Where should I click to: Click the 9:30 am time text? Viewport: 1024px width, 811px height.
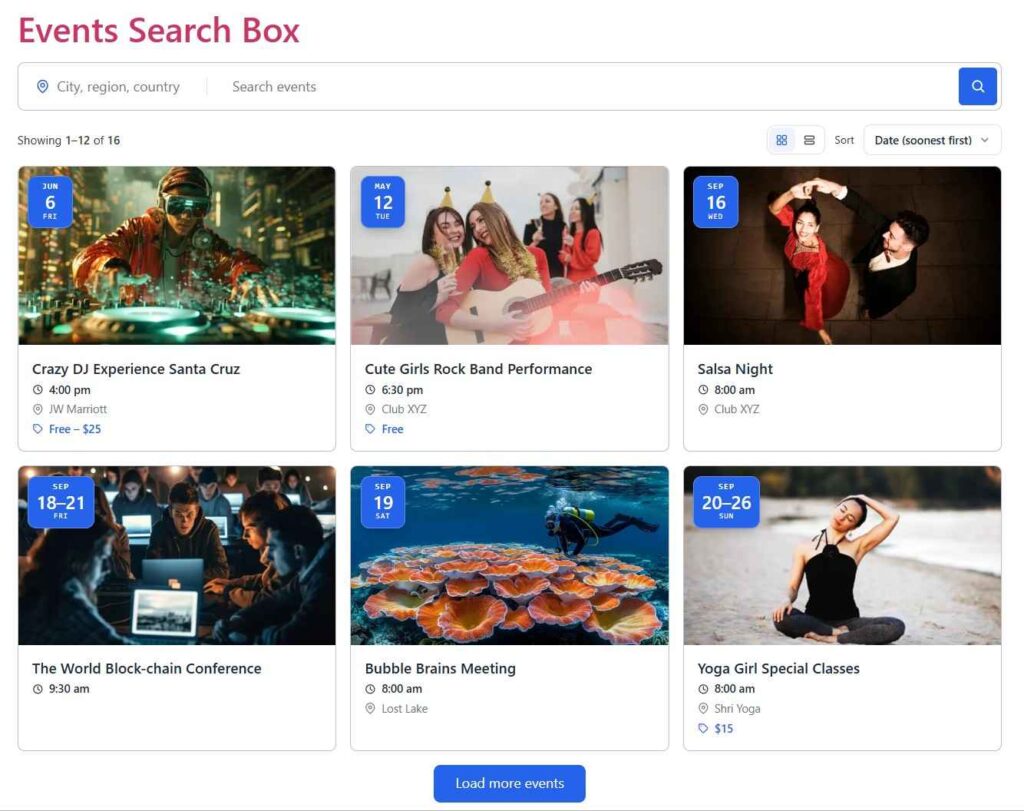click(x=69, y=689)
